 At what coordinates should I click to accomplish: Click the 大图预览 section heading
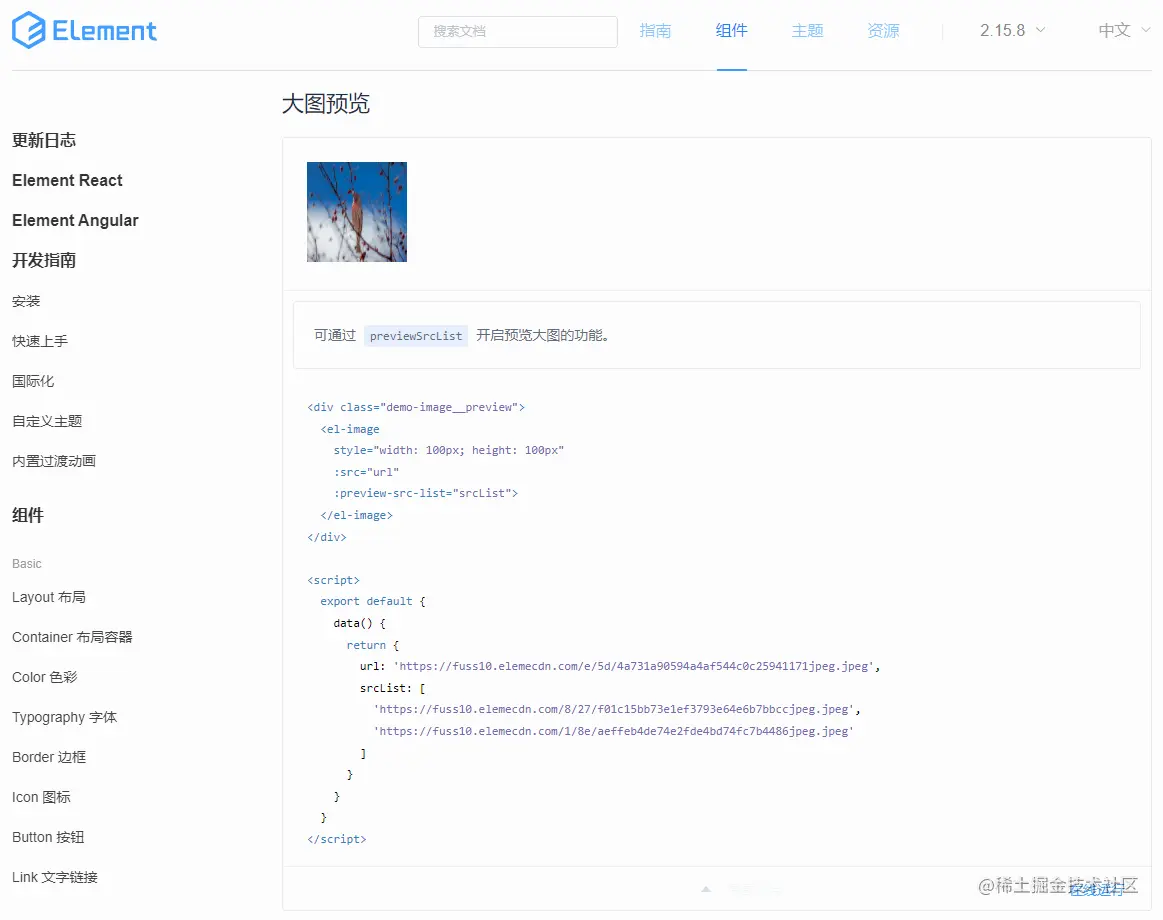(326, 104)
